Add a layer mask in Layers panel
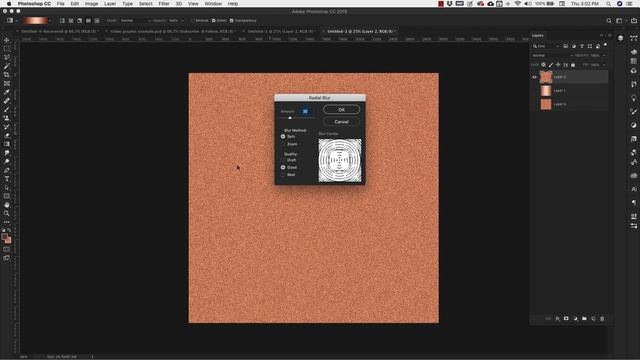This screenshot has height=360, width=640. point(566,318)
